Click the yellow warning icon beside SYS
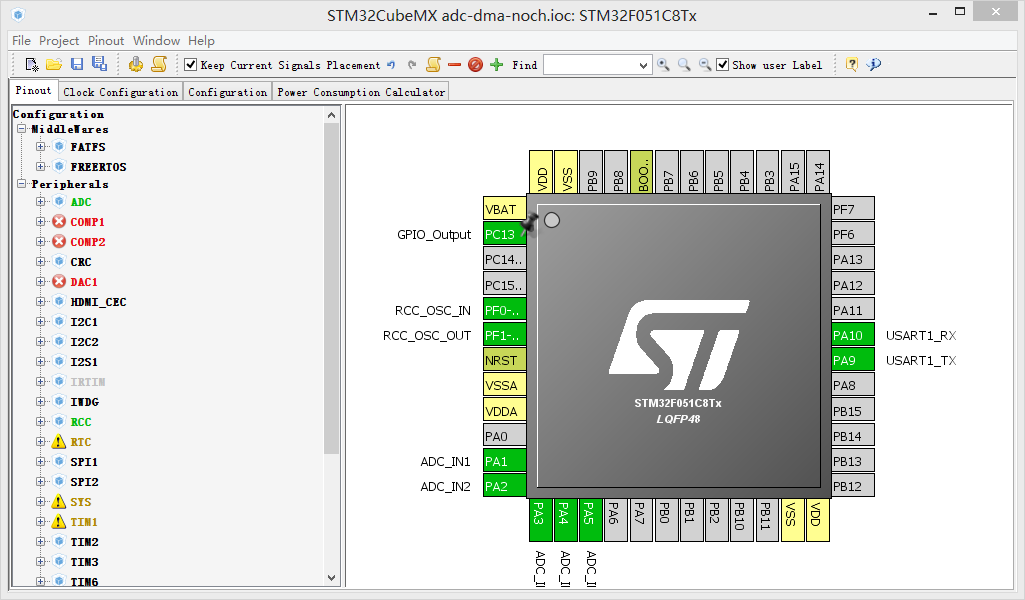The width and height of the screenshot is (1025, 600). pyautogui.click(x=59, y=502)
